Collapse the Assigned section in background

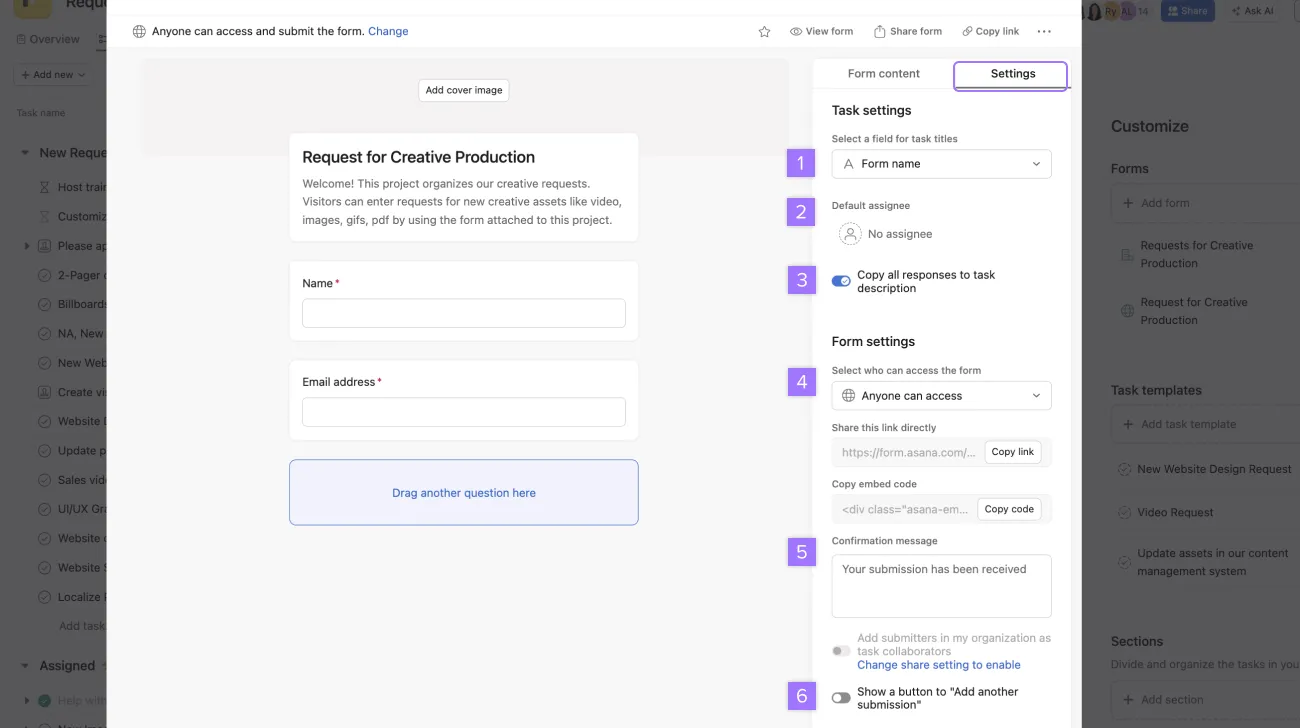25,666
